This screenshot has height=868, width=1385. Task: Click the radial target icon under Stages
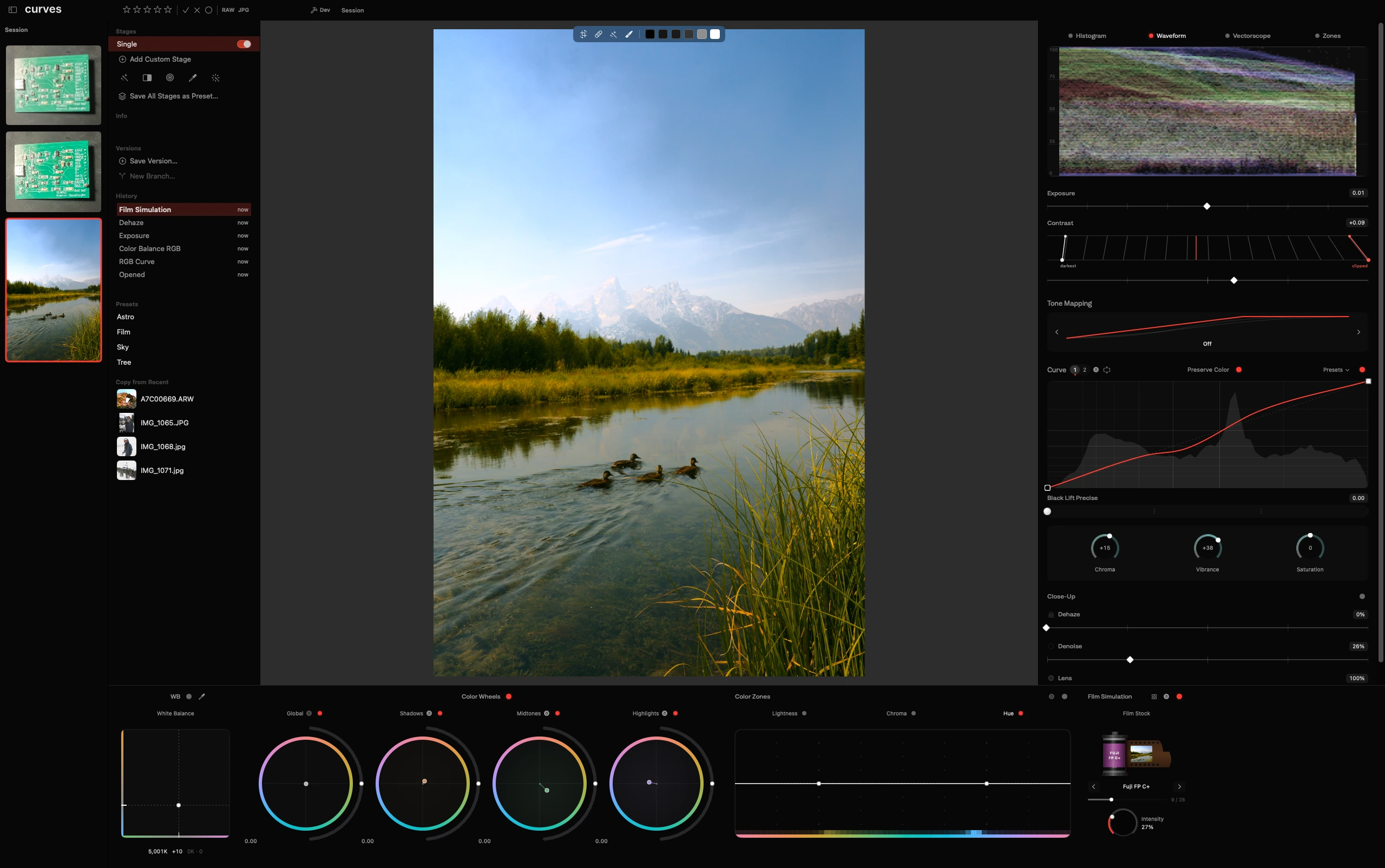pyautogui.click(x=170, y=77)
